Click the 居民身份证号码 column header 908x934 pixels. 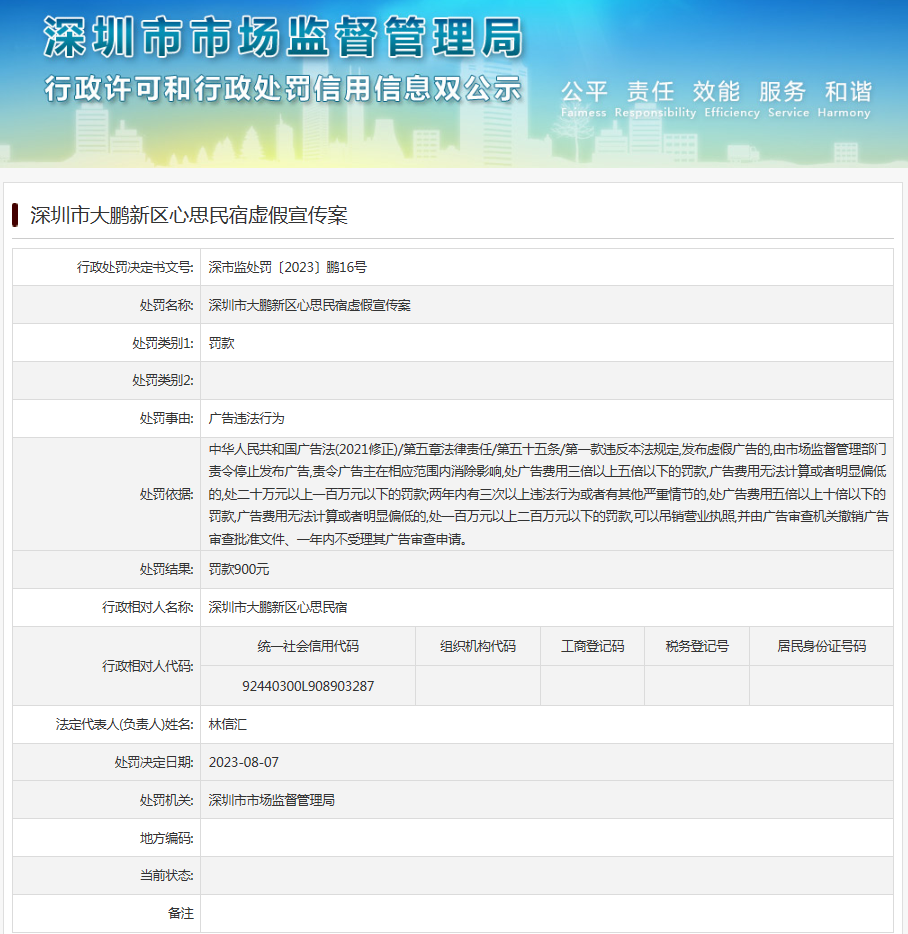822,646
